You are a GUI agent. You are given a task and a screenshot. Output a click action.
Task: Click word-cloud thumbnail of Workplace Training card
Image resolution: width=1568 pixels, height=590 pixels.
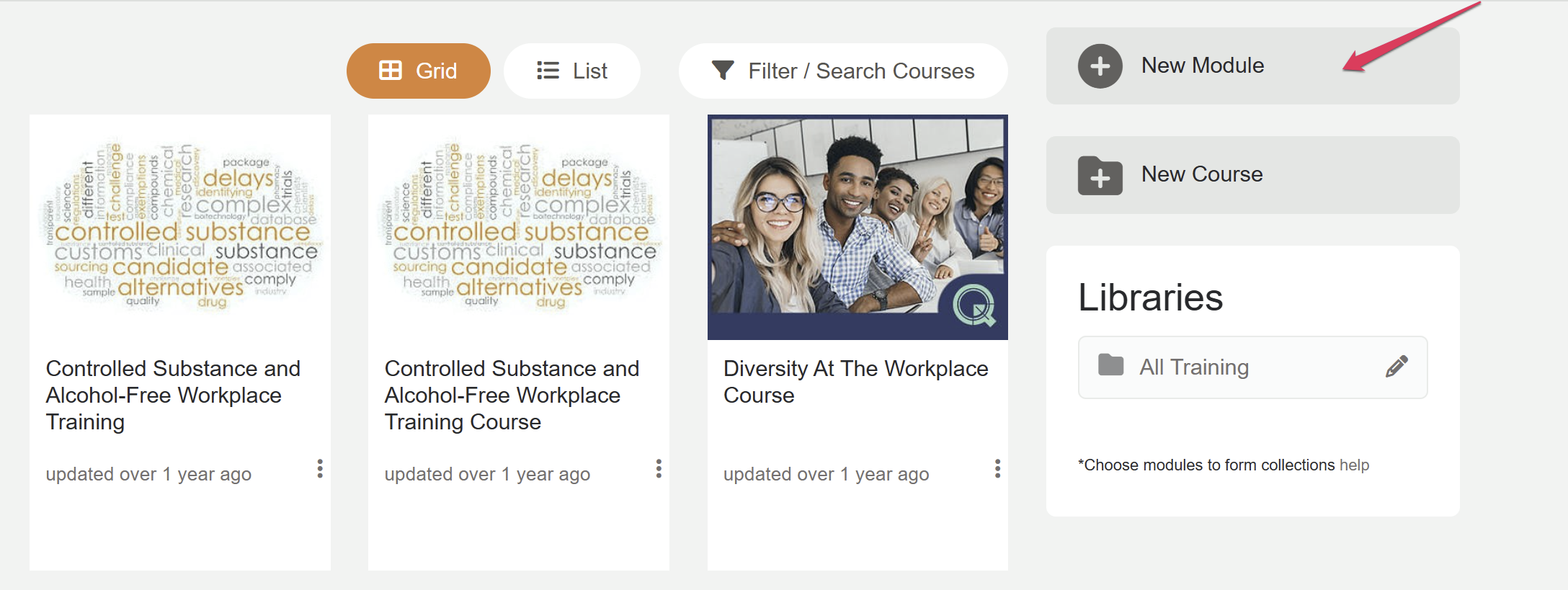180,227
